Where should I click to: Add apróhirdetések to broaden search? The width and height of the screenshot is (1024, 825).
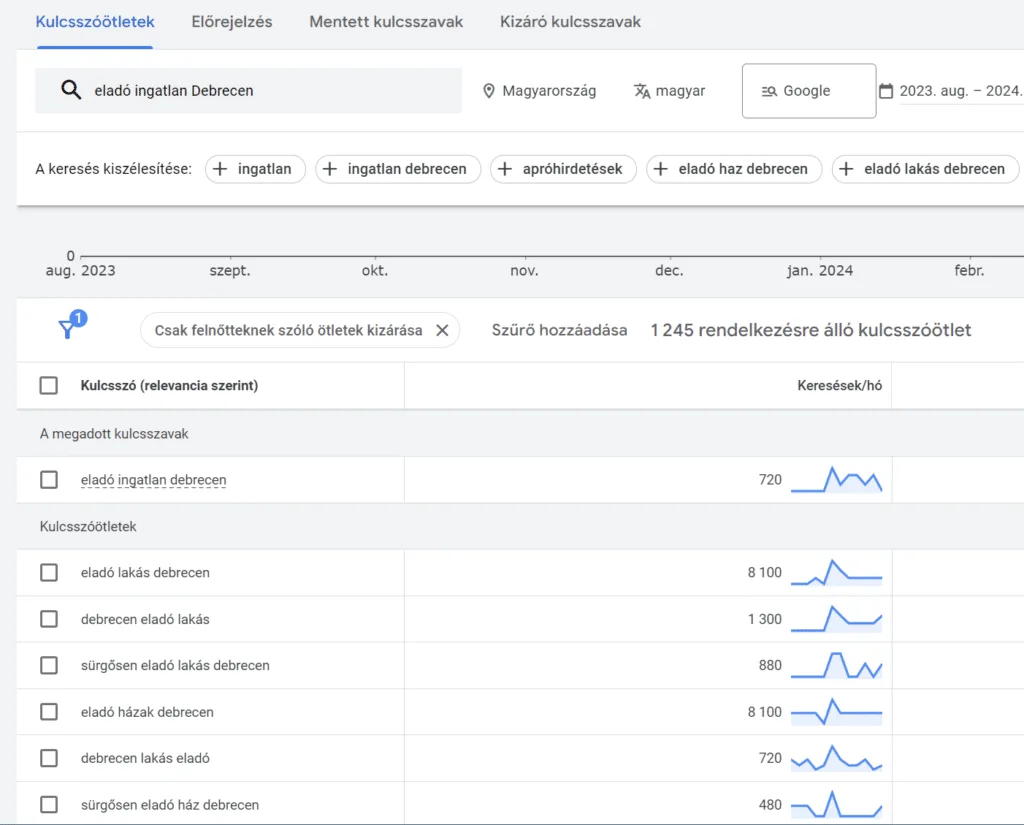click(x=564, y=169)
